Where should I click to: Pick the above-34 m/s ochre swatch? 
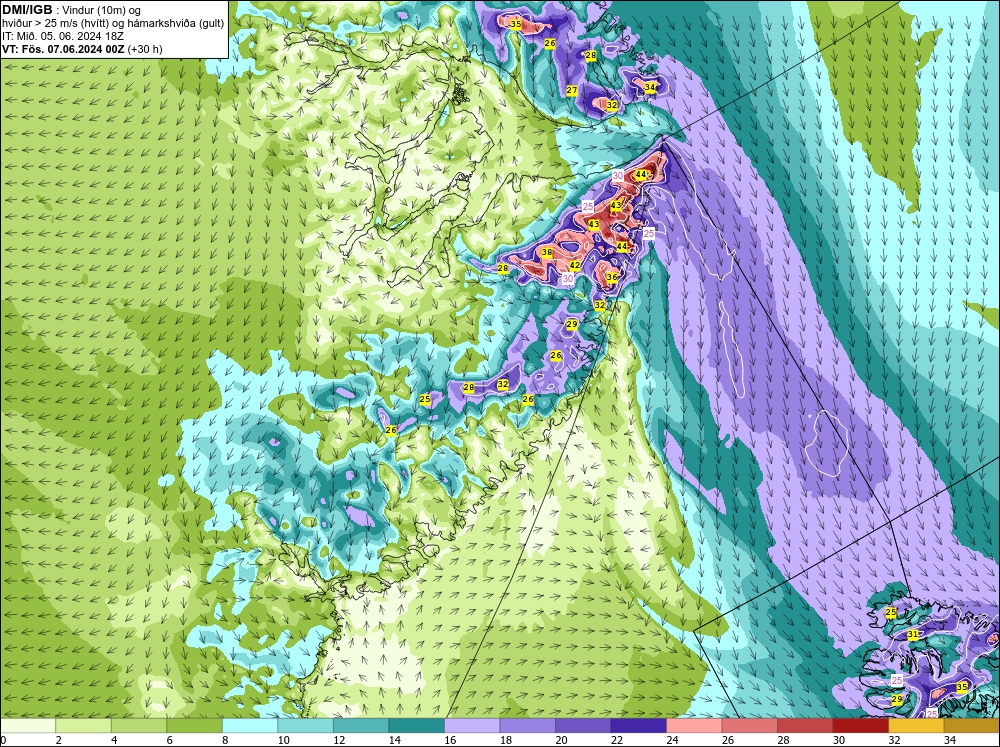[971, 726]
